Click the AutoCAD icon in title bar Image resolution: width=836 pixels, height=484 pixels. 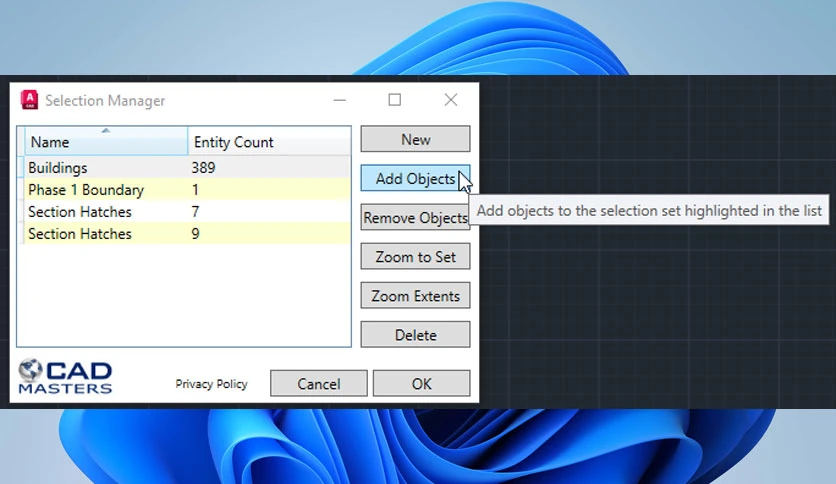point(29,100)
